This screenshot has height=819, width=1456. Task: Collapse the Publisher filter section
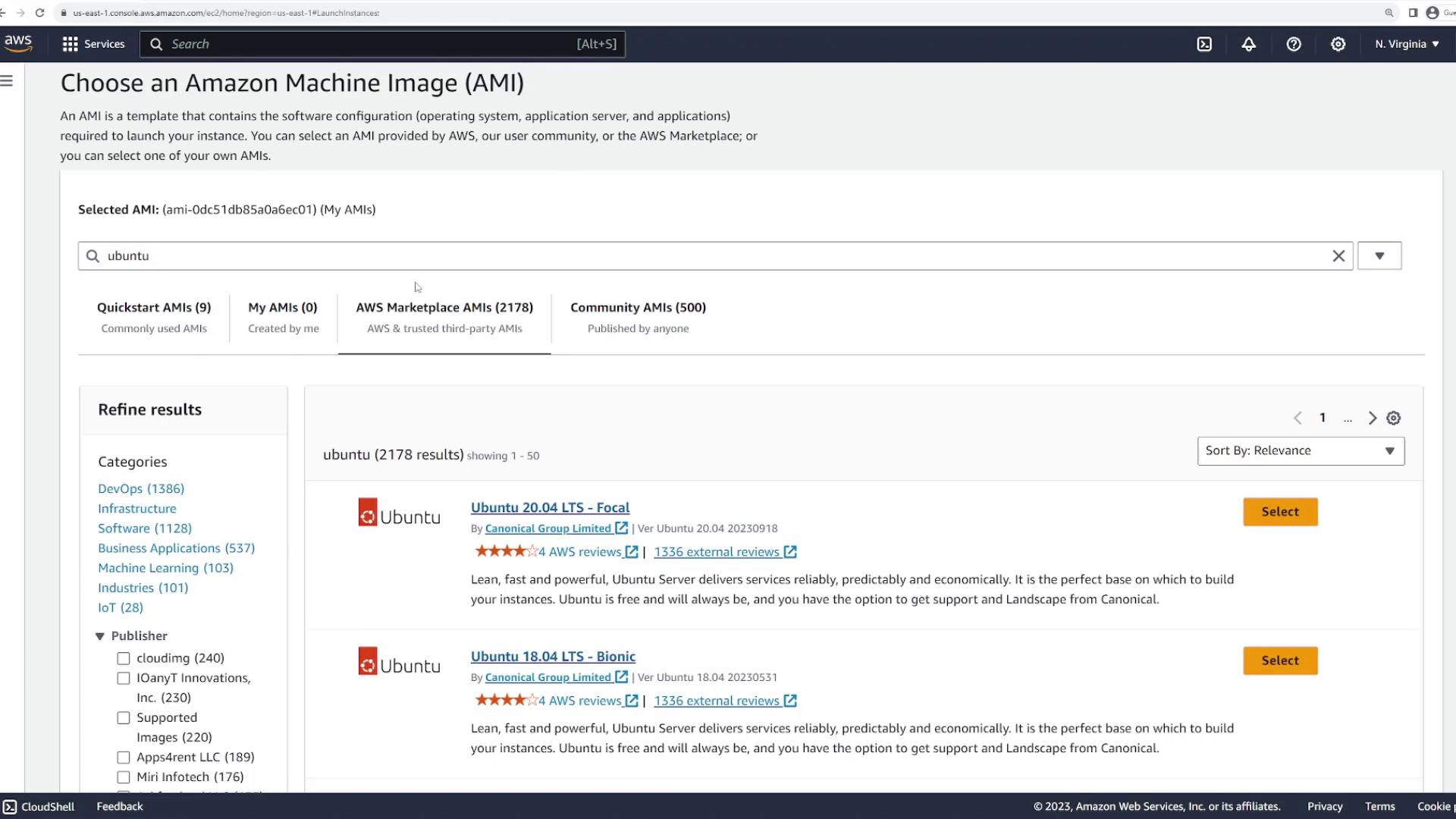99,636
